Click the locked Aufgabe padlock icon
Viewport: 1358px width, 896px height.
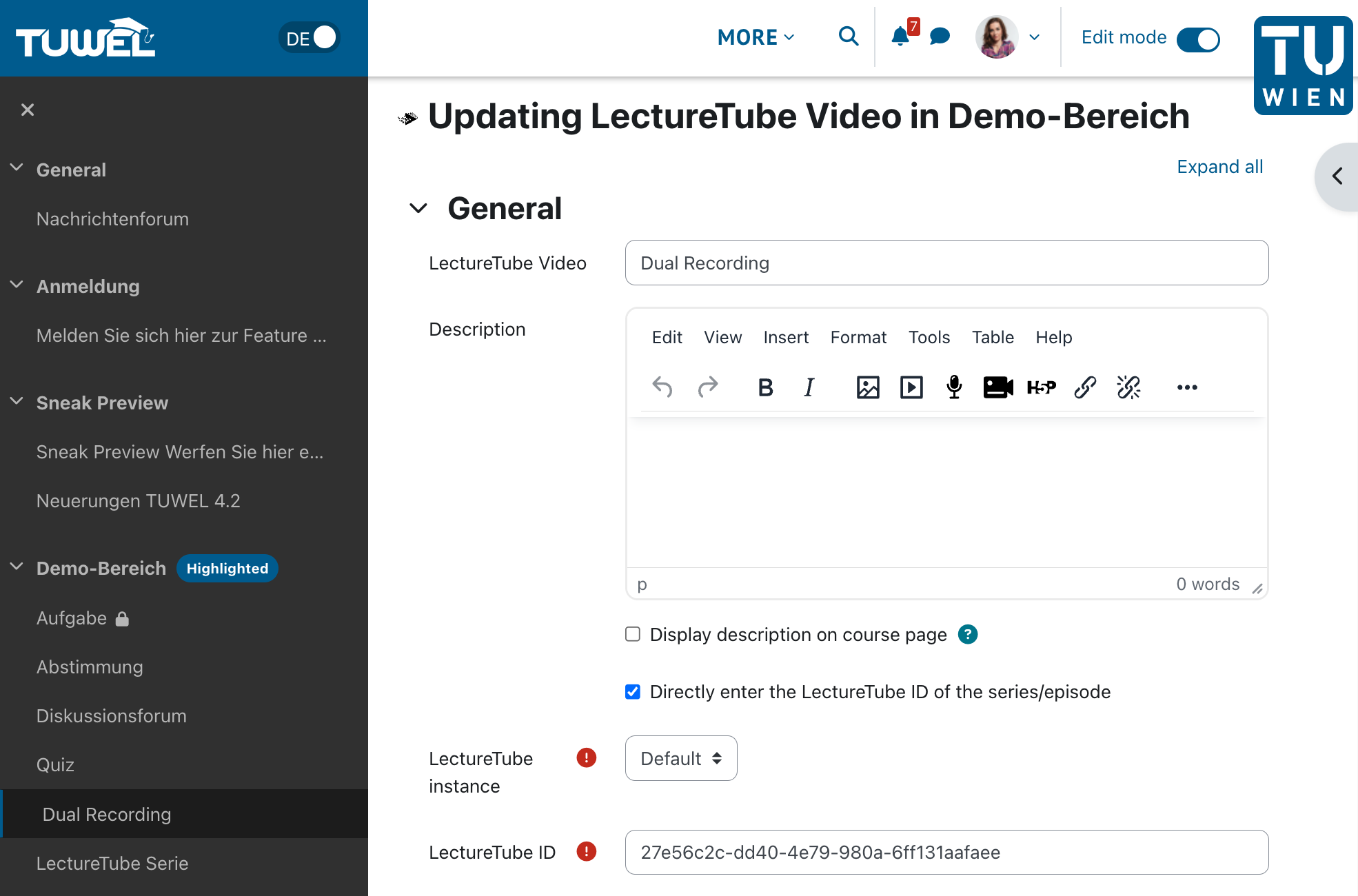click(122, 619)
